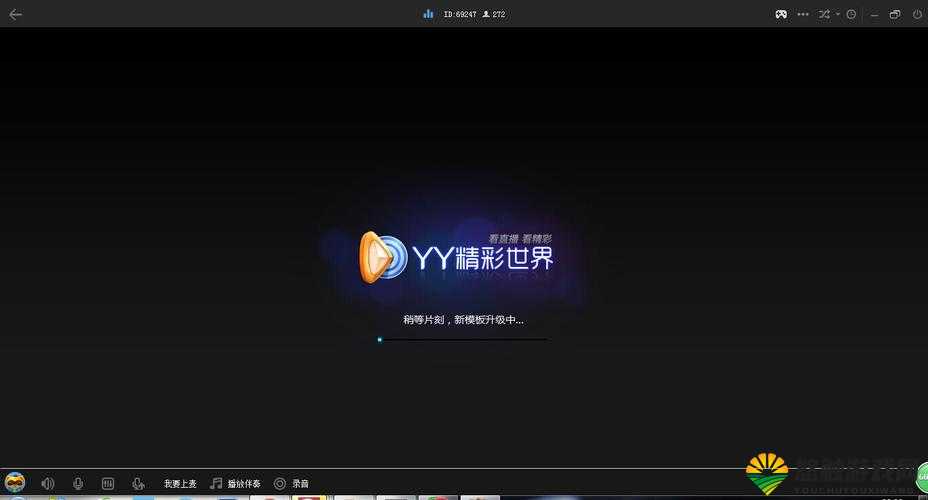Restore the YY window size
This screenshot has width=928, height=500.
tap(895, 14)
